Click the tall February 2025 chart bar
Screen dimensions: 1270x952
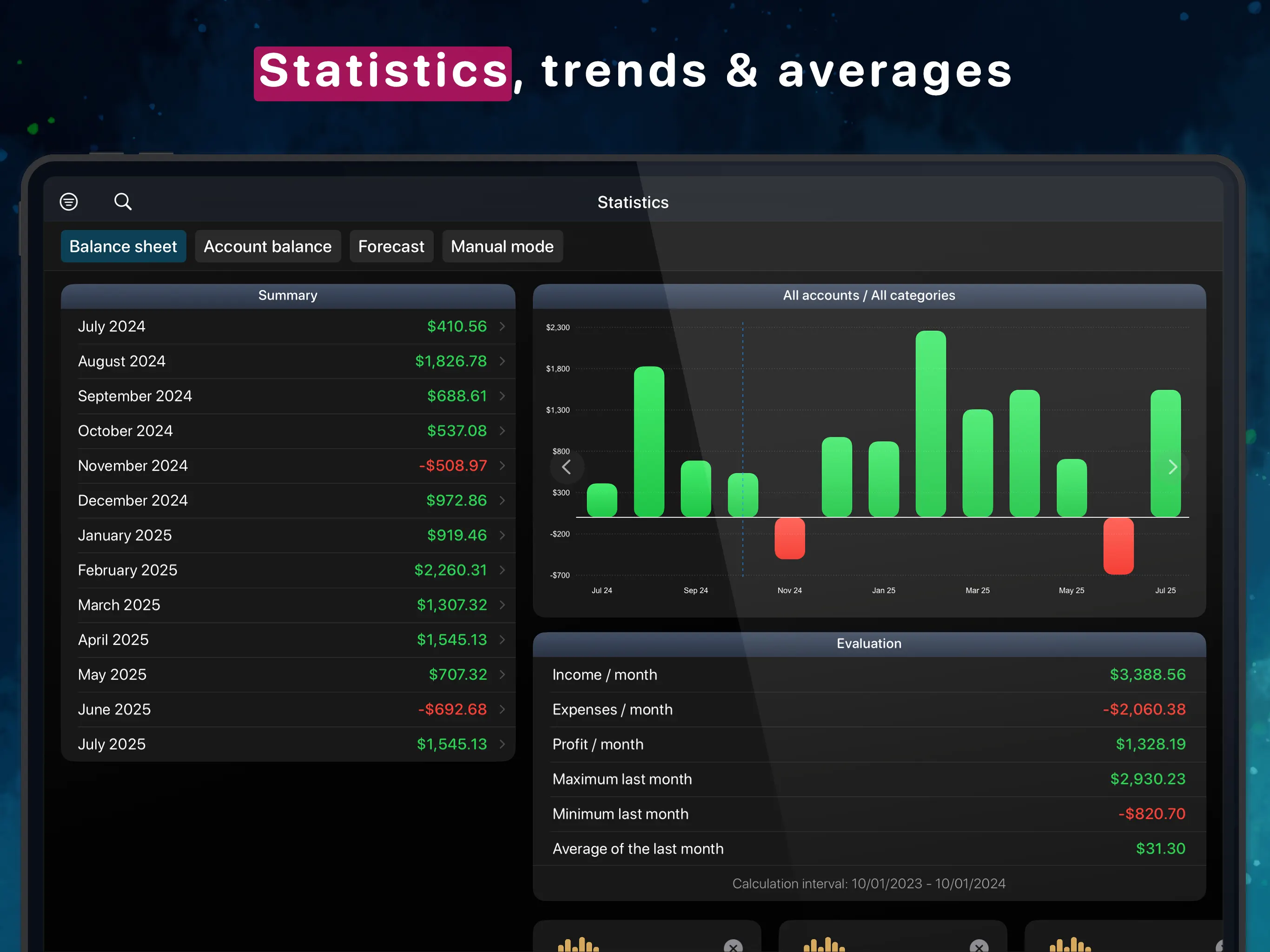point(930,424)
